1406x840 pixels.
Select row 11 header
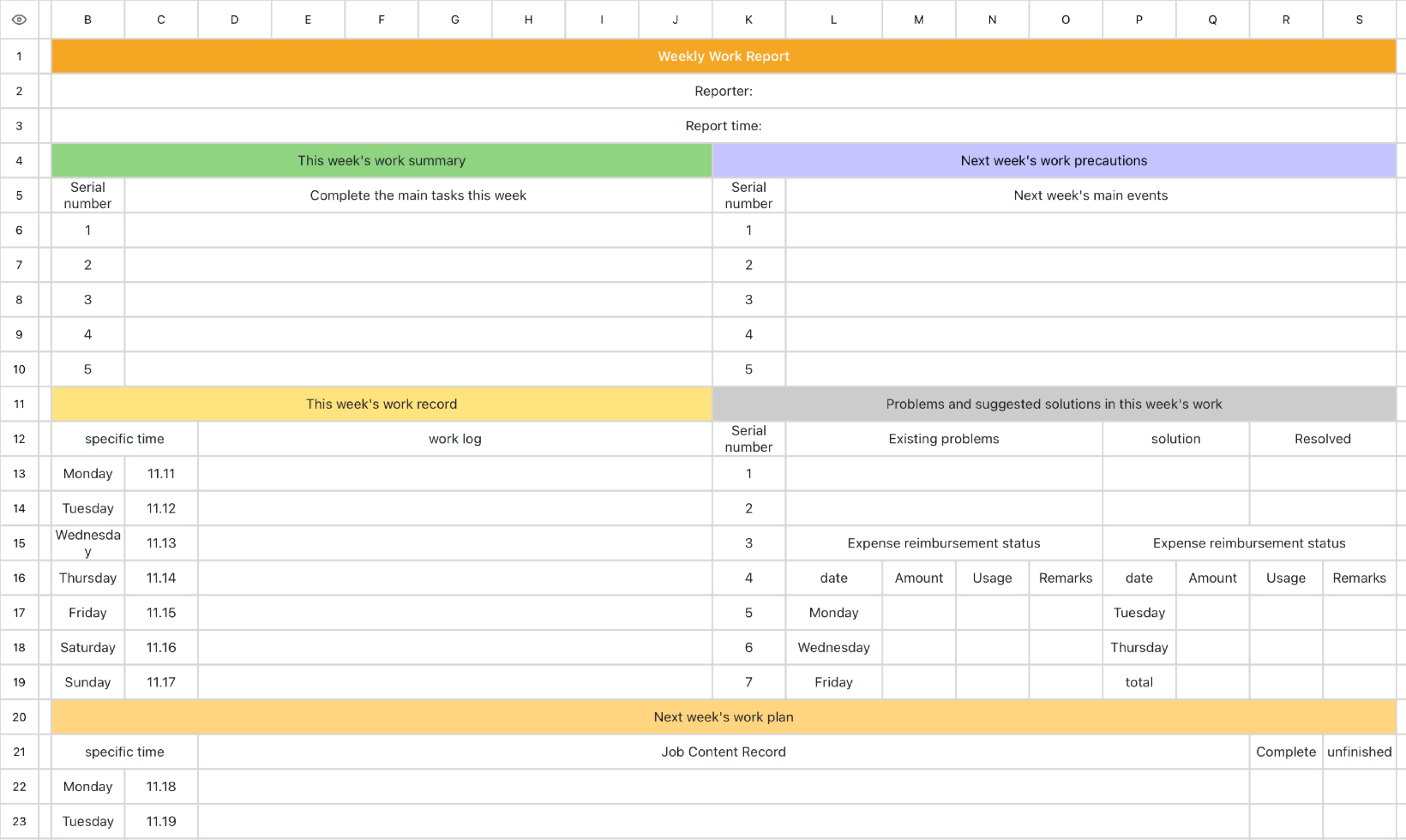[19, 404]
